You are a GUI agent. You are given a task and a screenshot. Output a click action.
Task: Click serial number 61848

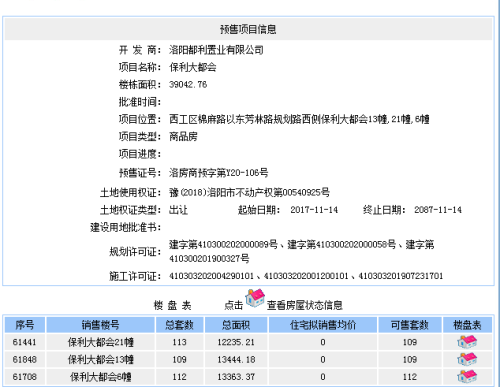pos(25,359)
